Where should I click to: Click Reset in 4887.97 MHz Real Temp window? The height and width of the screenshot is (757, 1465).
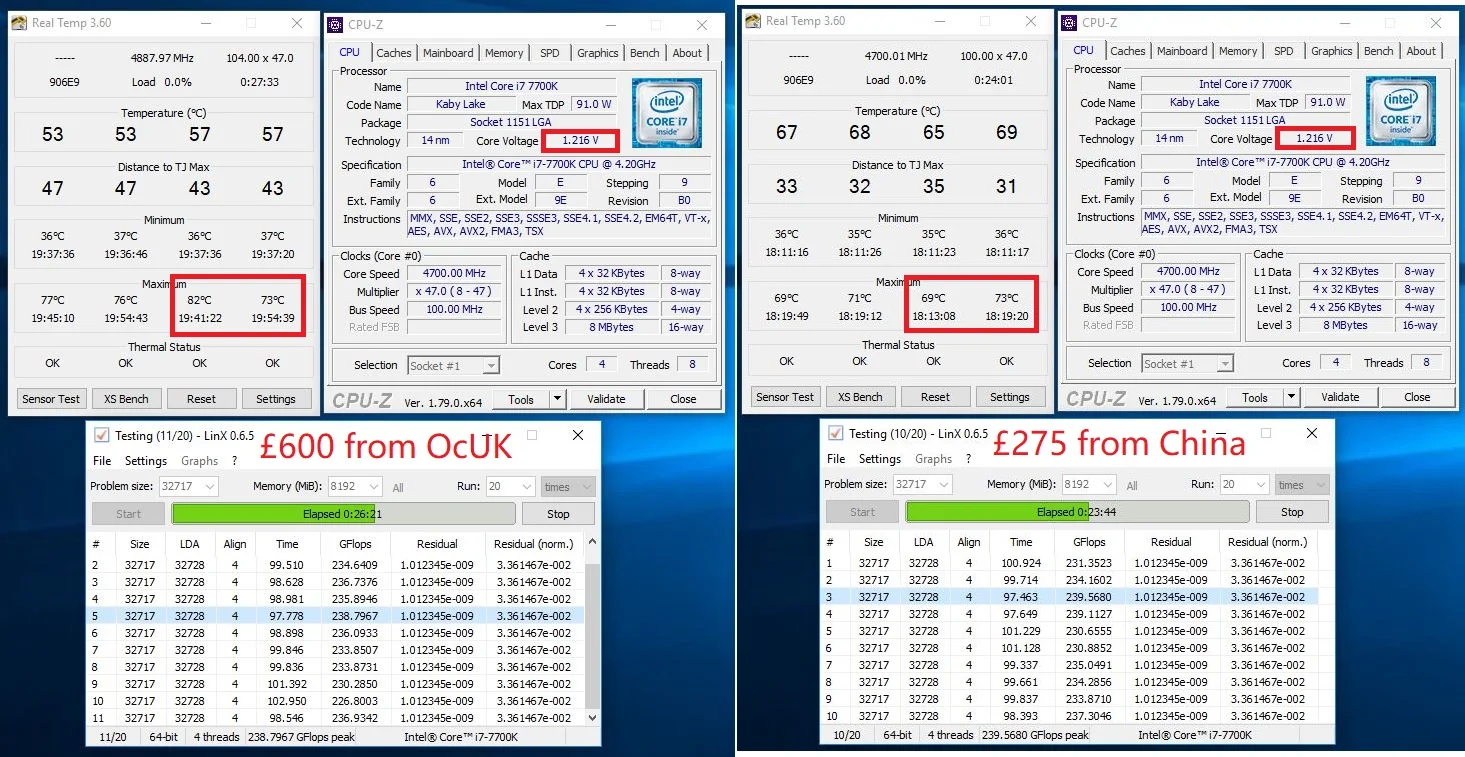(x=201, y=399)
